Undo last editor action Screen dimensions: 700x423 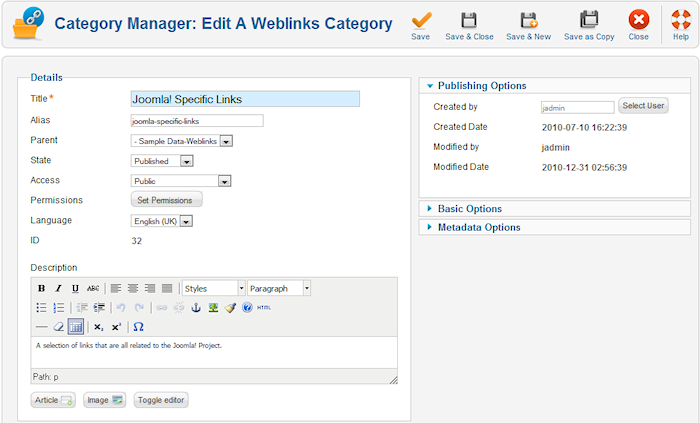[x=121, y=307]
